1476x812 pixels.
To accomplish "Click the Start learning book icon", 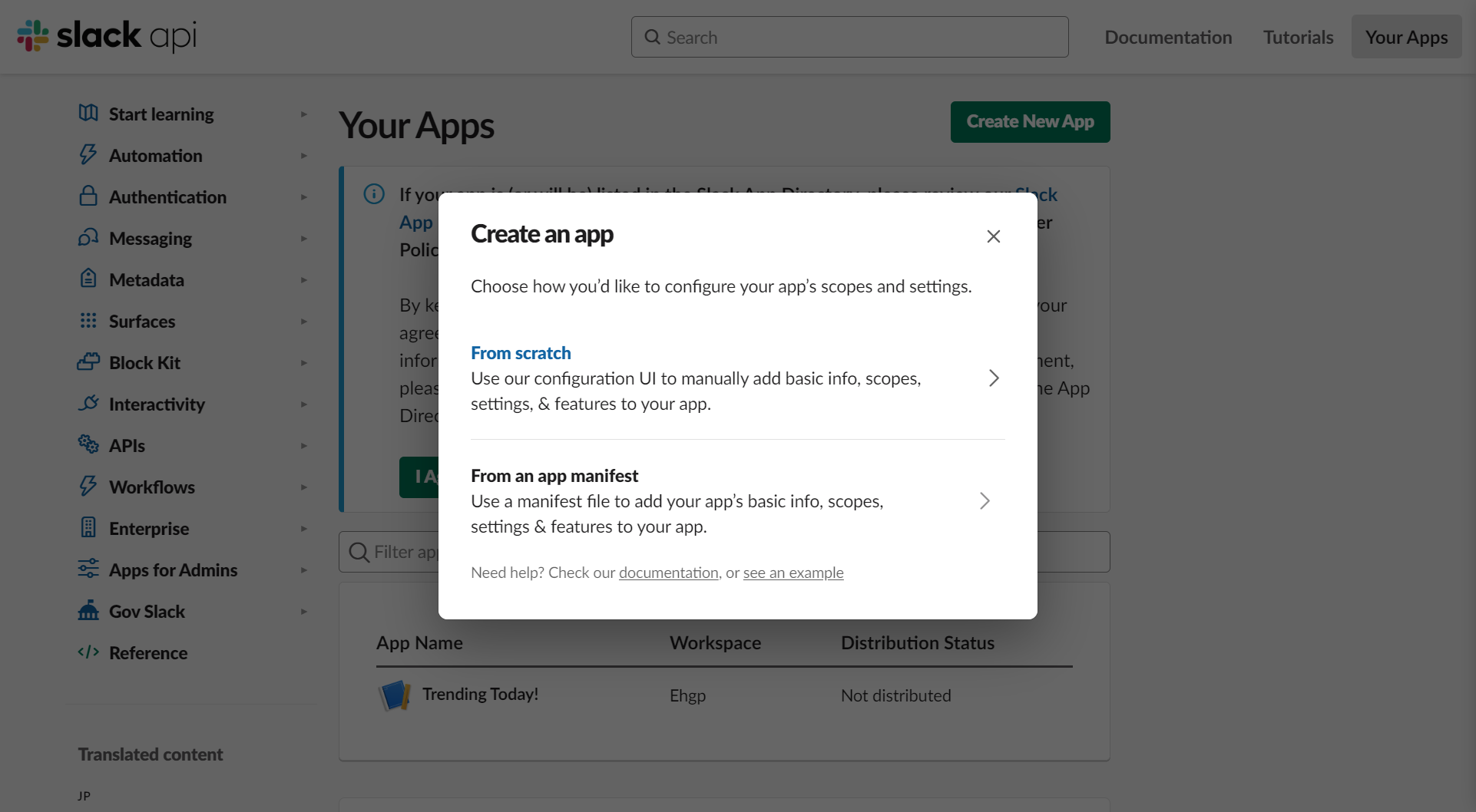I will tap(88, 113).
